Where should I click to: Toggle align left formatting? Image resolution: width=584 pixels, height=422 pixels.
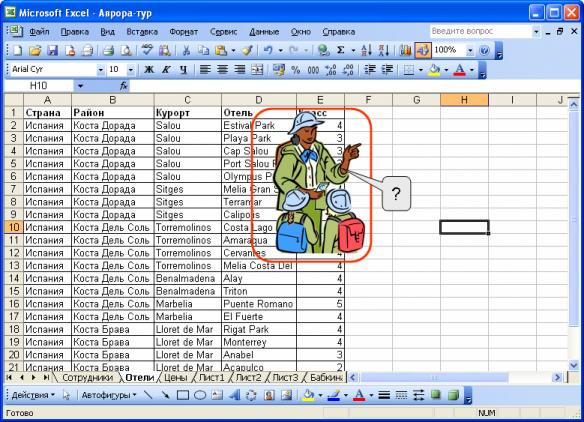[205, 70]
